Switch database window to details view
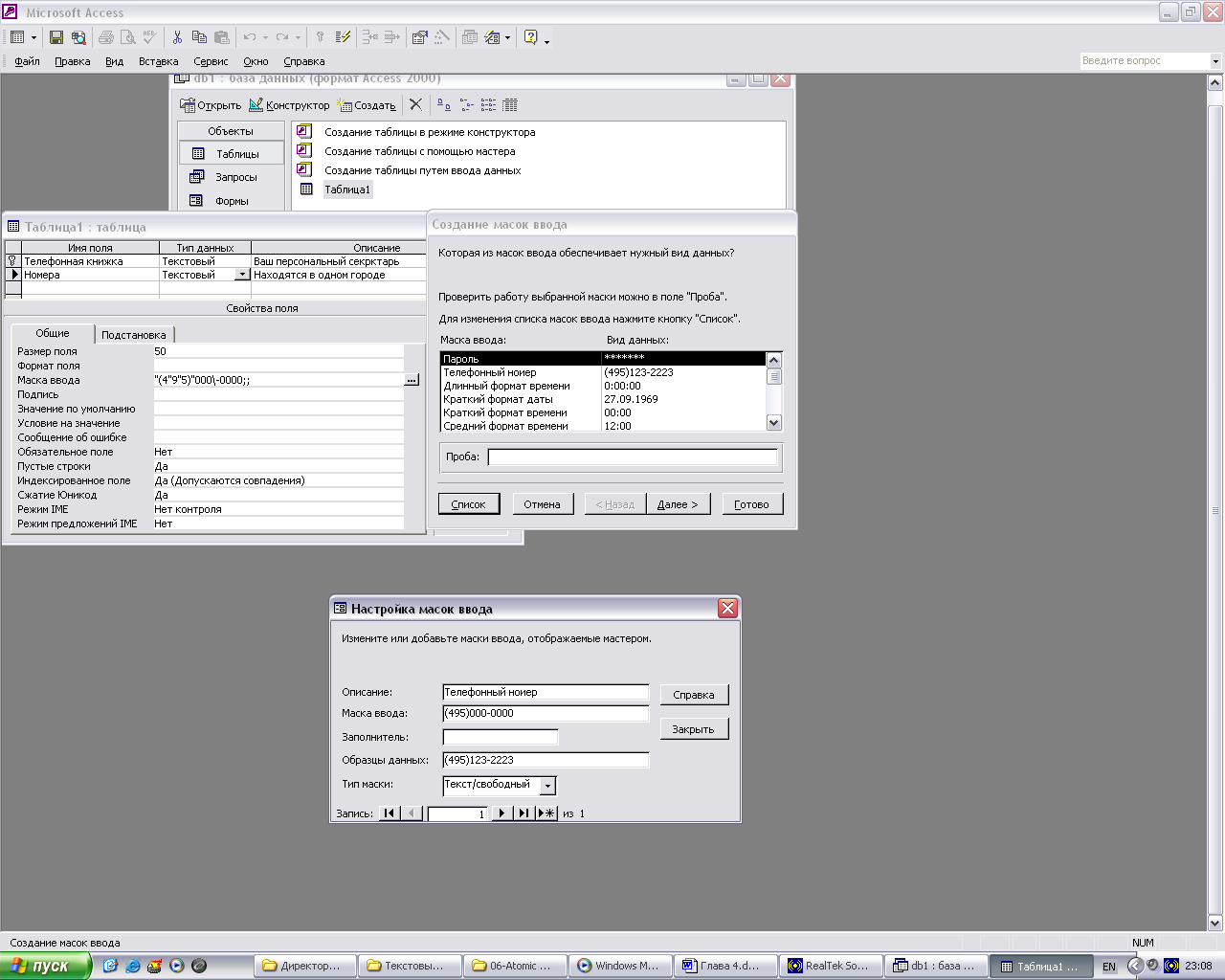 510,104
